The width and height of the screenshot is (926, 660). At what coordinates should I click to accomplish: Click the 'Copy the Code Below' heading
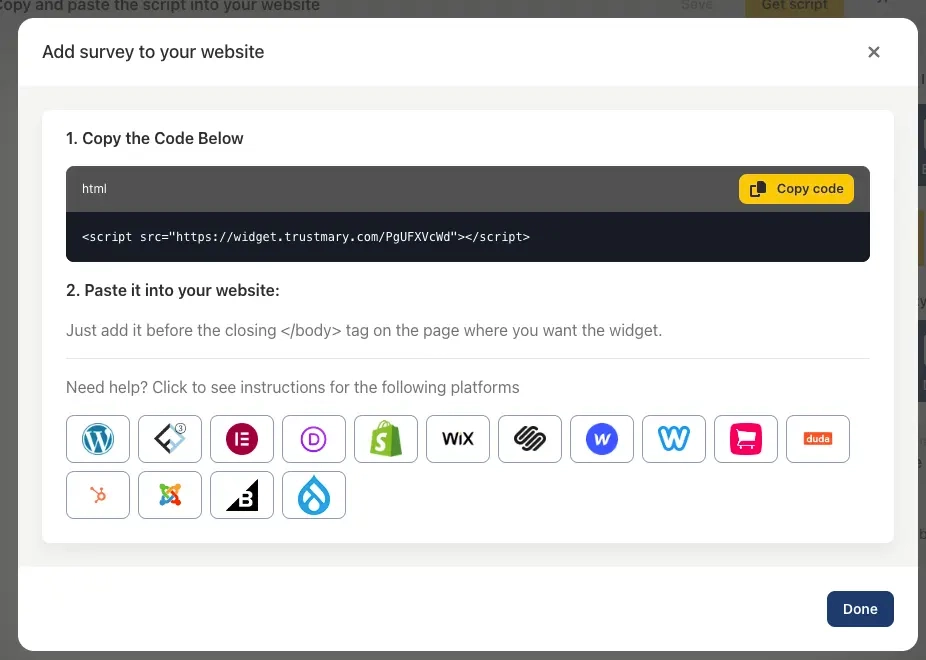point(155,138)
